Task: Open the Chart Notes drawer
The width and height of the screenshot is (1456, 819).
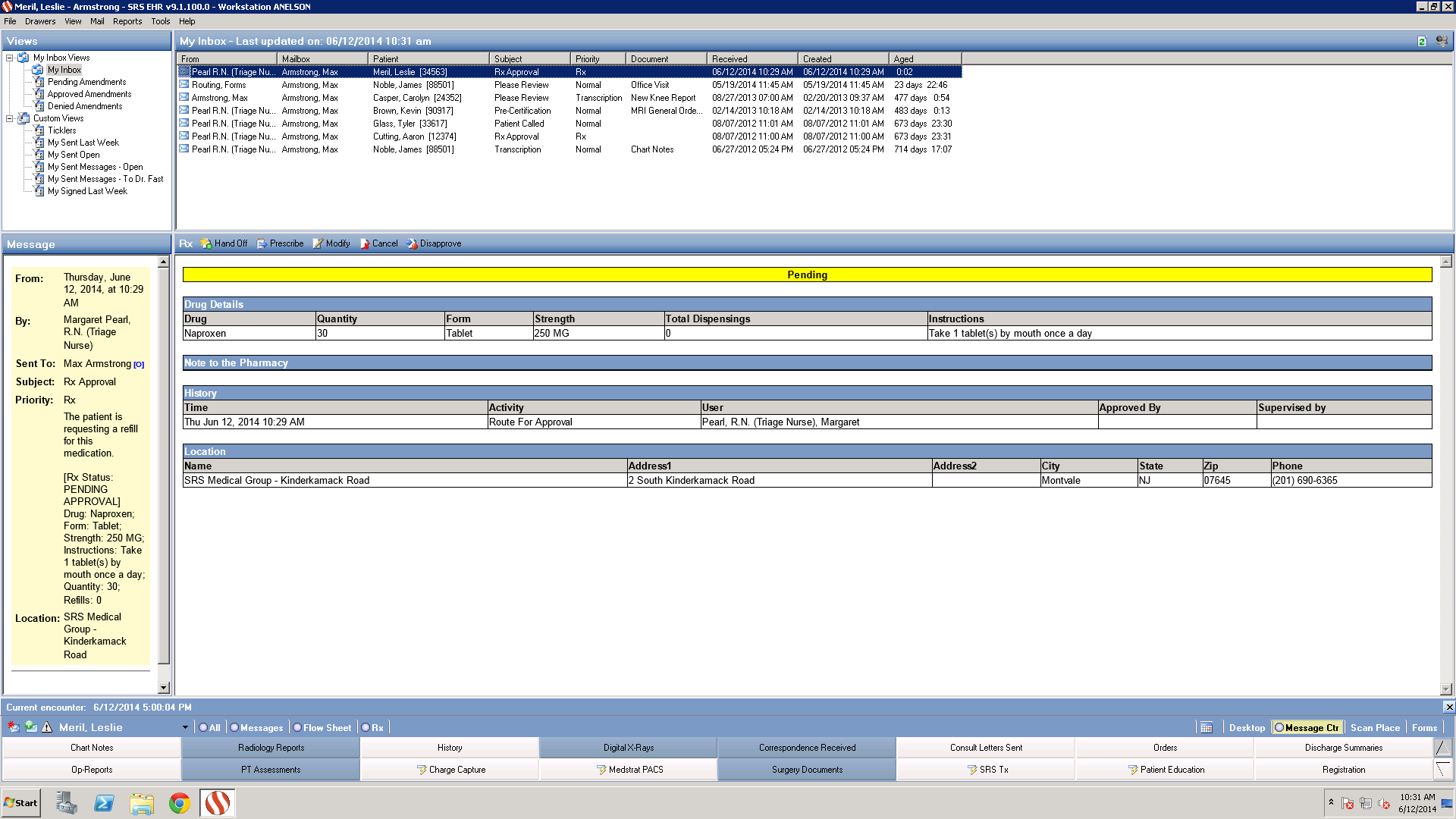Action: click(x=92, y=748)
